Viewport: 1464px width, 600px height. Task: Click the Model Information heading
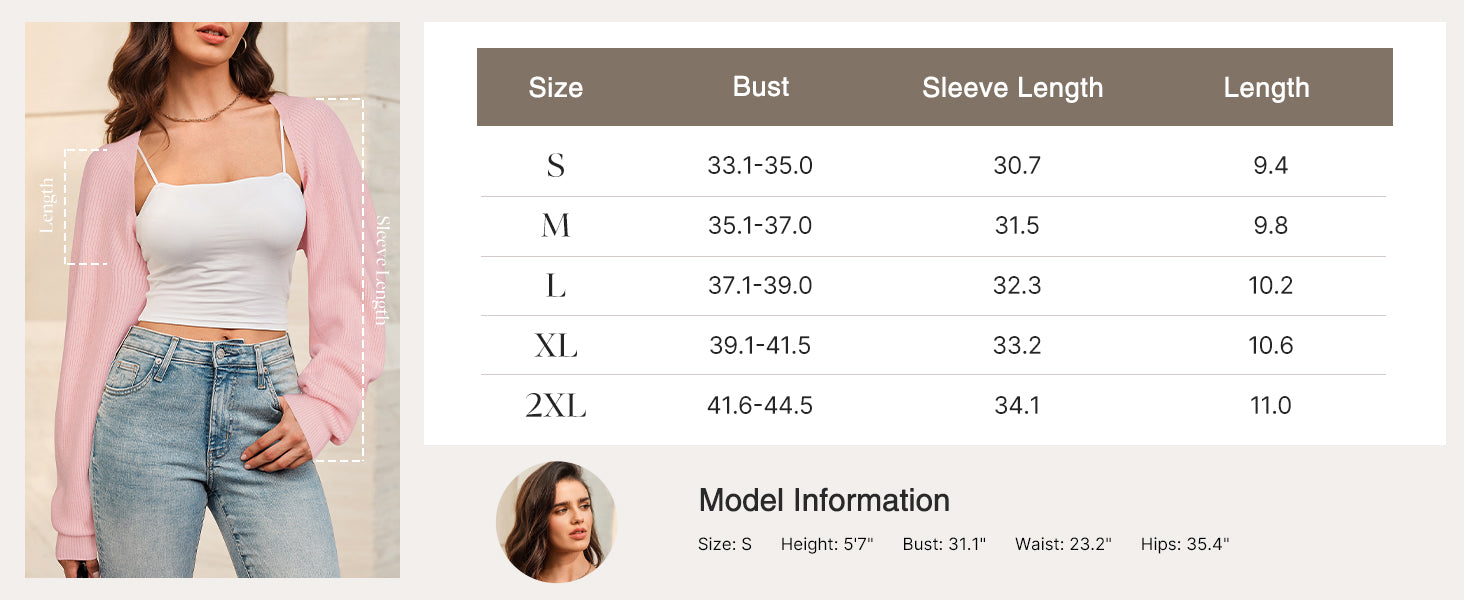824,500
